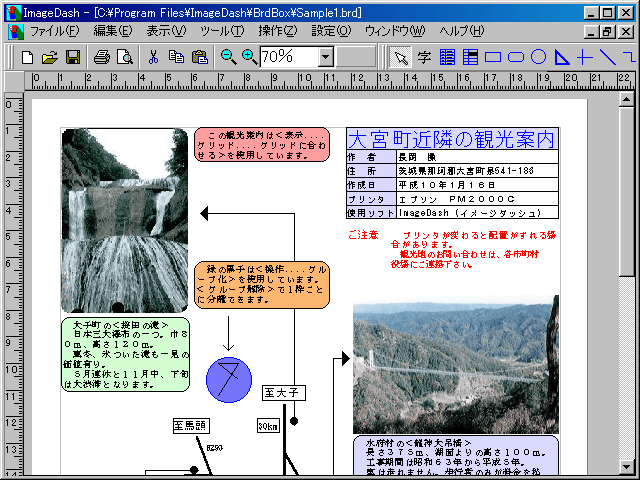Click the 住所 table header cell
Viewport: 640px width, 480px height.
(x=371, y=171)
